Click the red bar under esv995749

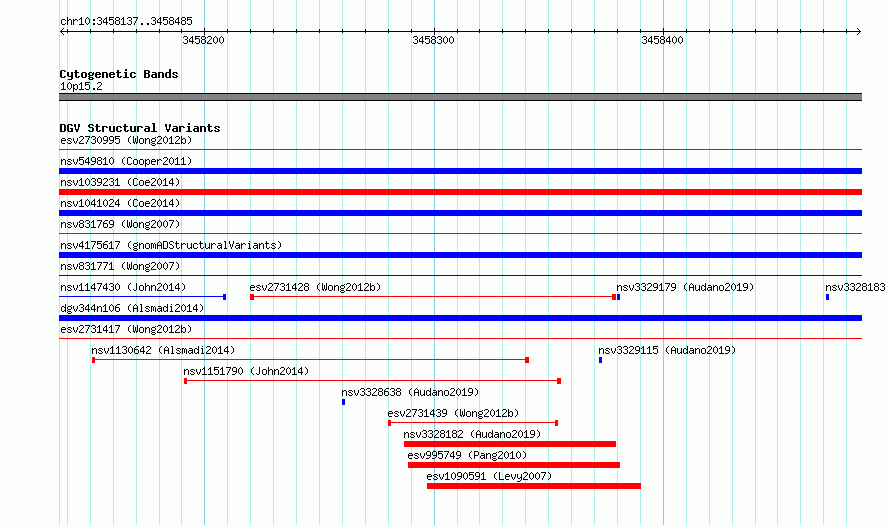(514, 465)
